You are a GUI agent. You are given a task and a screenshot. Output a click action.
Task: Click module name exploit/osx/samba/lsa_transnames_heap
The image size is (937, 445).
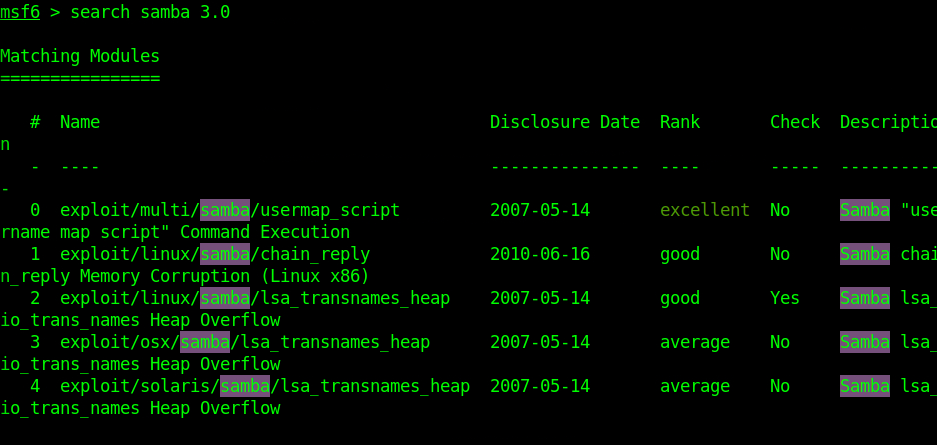click(x=245, y=342)
